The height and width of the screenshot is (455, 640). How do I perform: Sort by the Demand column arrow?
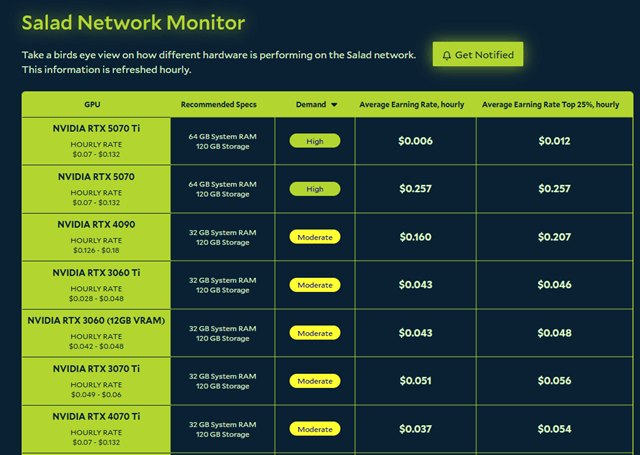[x=334, y=105]
